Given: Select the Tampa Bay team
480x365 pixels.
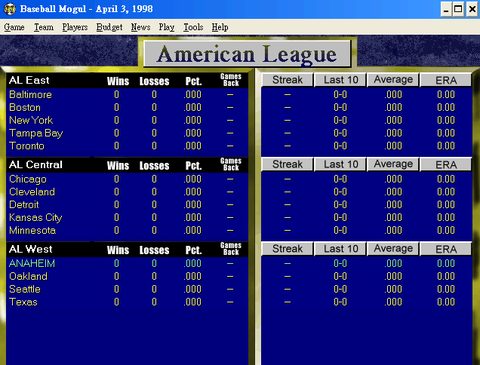Looking at the screenshot, I should [36, 133].
